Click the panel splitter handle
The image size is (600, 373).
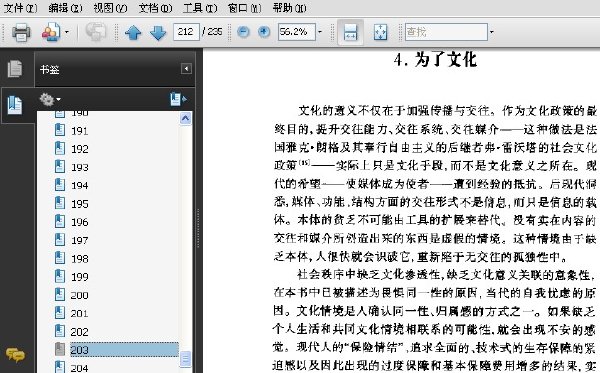click(198, 229)
